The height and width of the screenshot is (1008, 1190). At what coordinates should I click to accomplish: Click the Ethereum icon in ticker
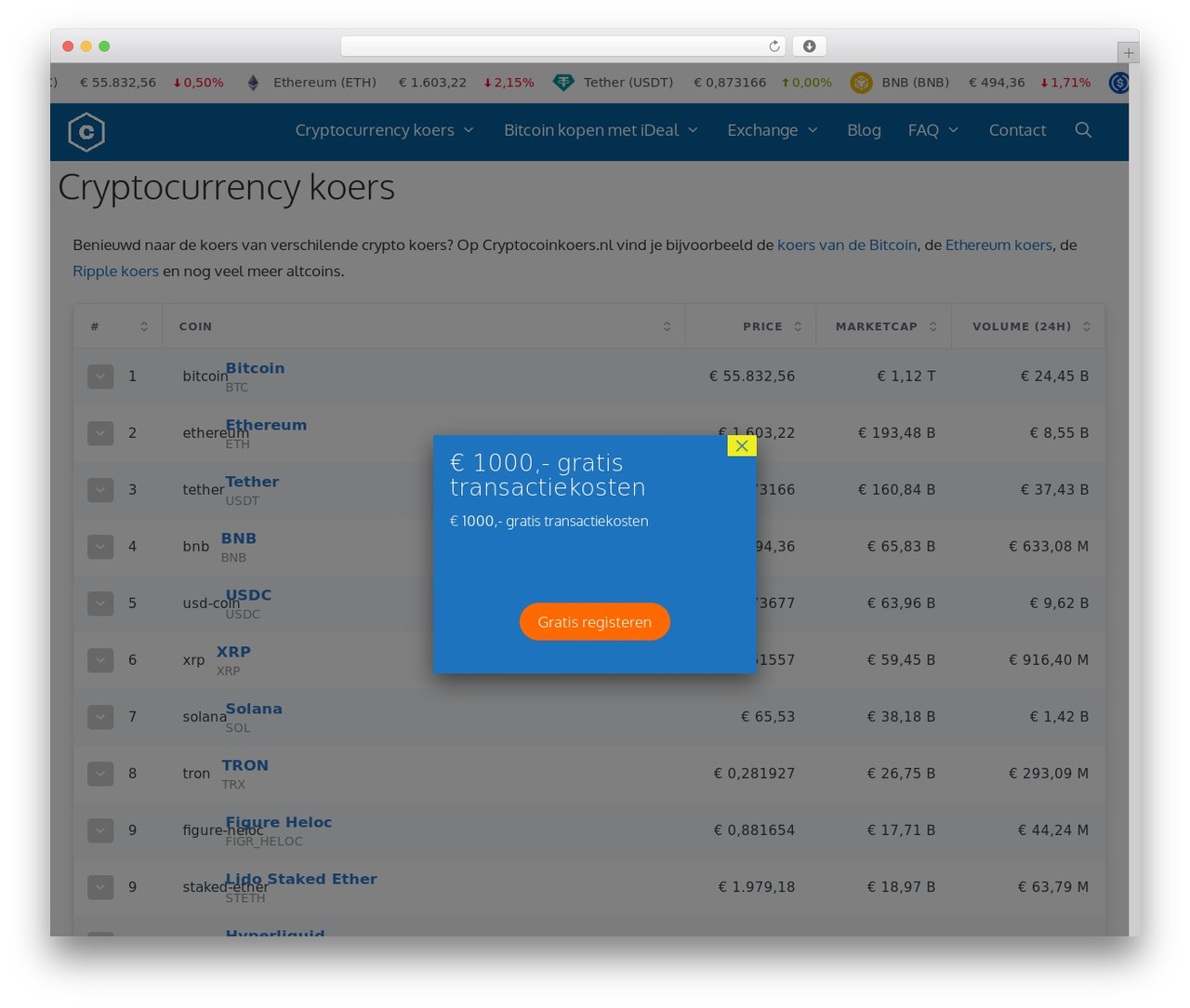pos(253,83)
